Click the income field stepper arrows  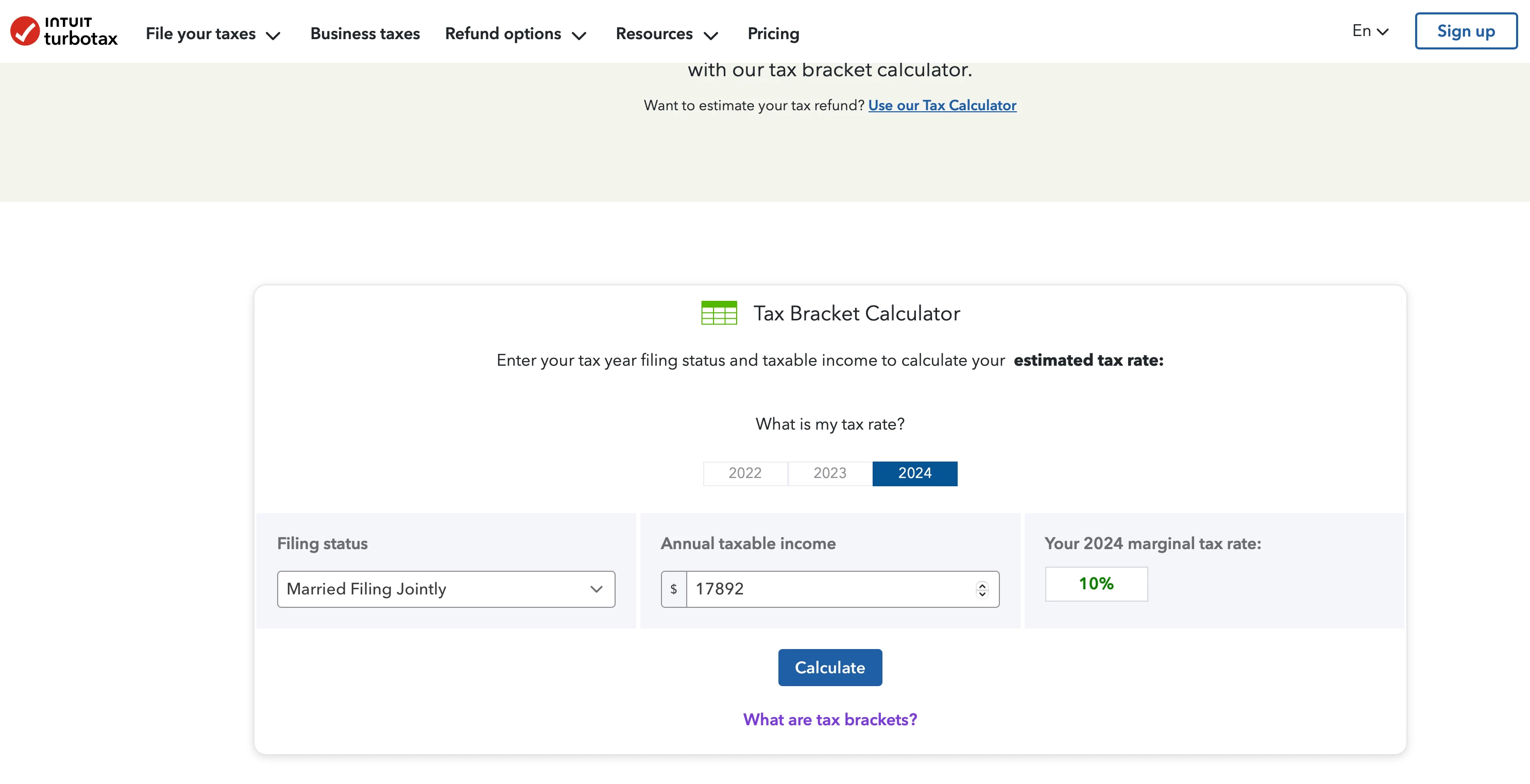(982, 589)
